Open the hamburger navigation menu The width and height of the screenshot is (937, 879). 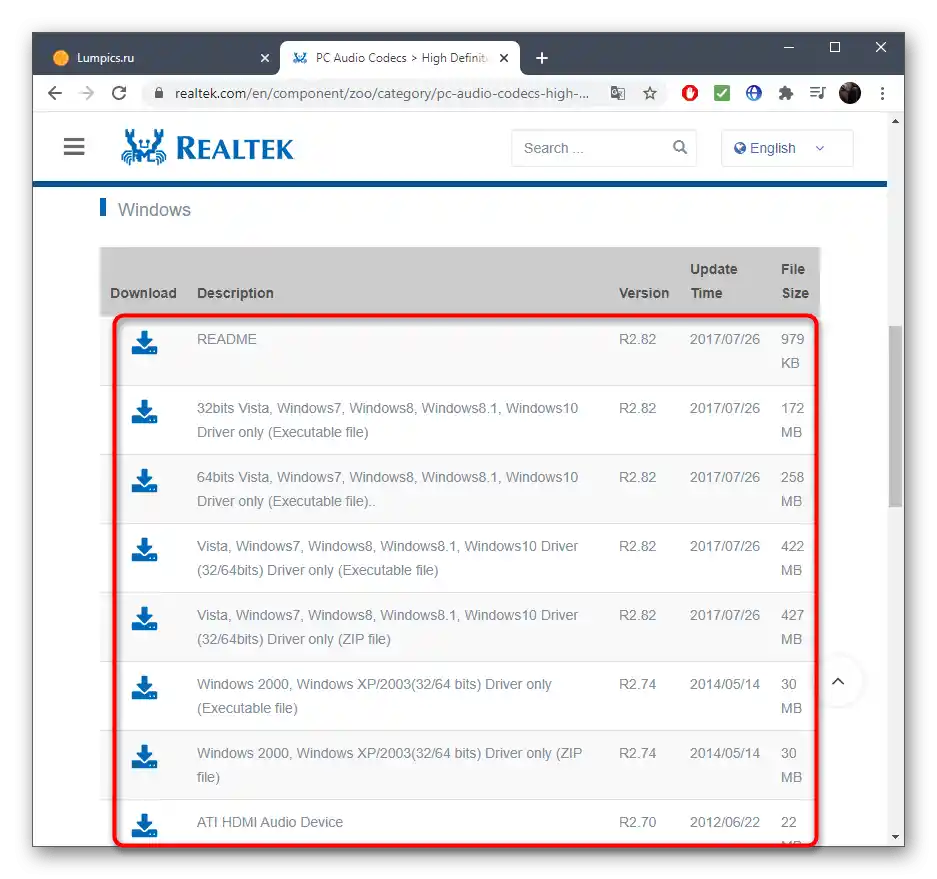click(74, 146)
